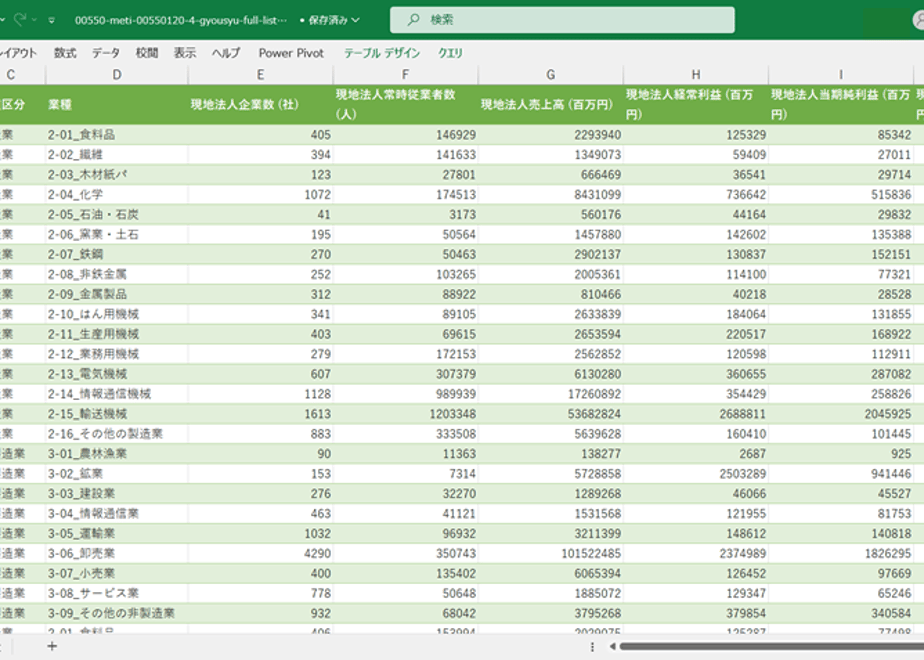Open the Power Pivot ribbon tab
Image resolution: width=924 pixels, height=660 pixels.
pyautogui.click(x=291, y=53)
